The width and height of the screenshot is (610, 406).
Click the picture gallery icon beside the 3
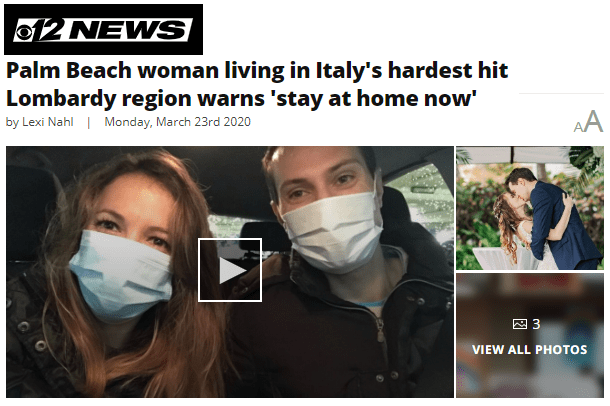point(520,324)
